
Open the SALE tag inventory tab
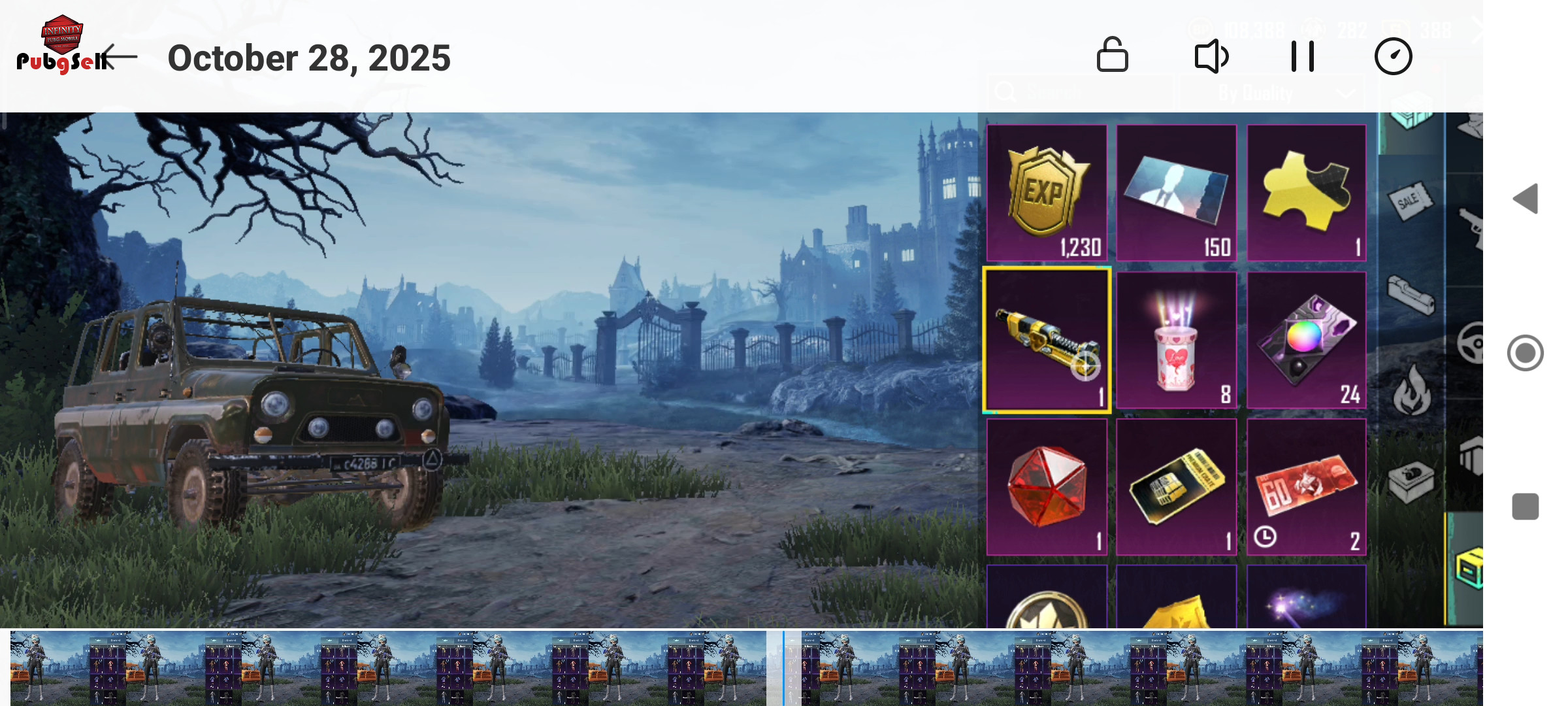click(1410, 201)
